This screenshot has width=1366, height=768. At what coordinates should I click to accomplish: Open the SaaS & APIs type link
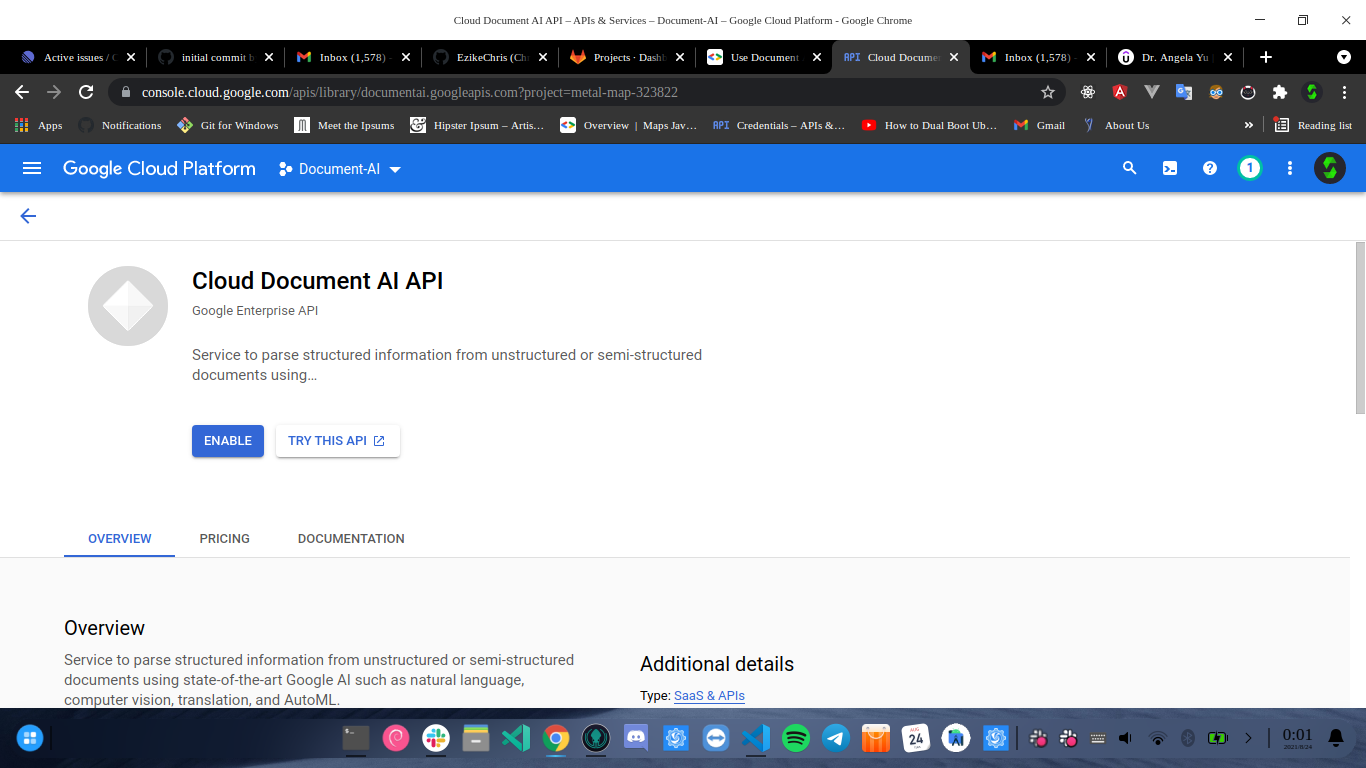point(709,696)
